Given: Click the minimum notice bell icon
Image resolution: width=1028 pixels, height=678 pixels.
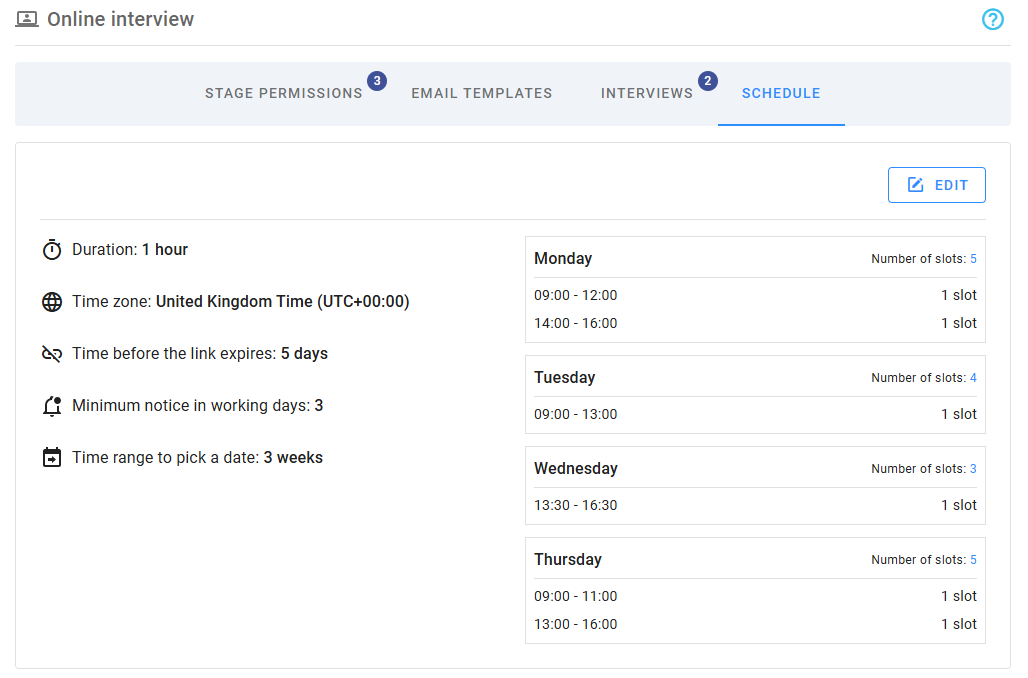Looking at the screenshot, I should coord(51,405).
